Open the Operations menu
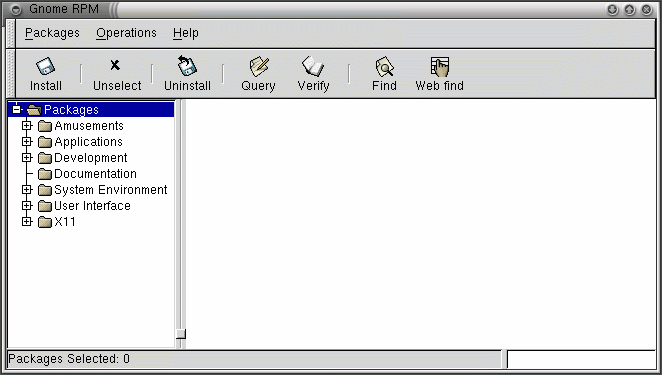 [126, 33]
